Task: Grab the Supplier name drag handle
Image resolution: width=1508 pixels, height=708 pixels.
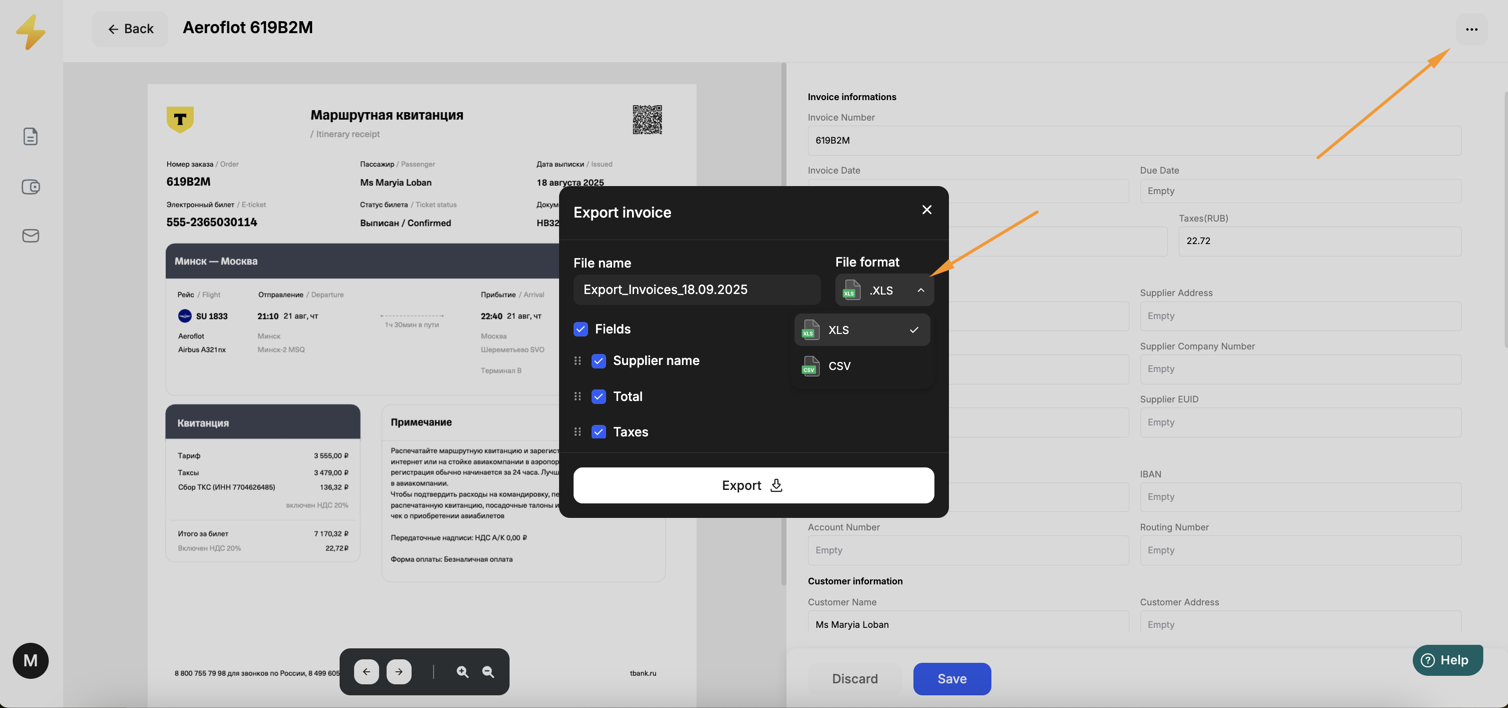Action: coord(577,361)
